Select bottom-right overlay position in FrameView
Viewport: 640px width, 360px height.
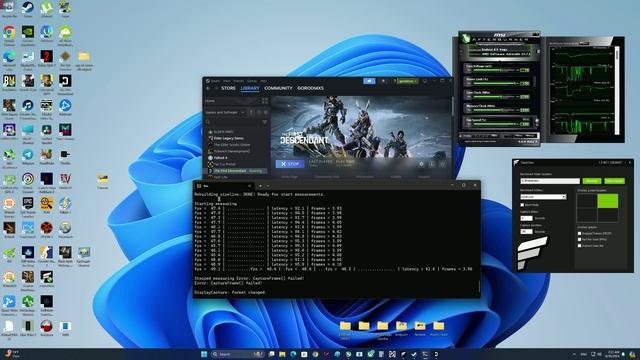coord(608,215)
